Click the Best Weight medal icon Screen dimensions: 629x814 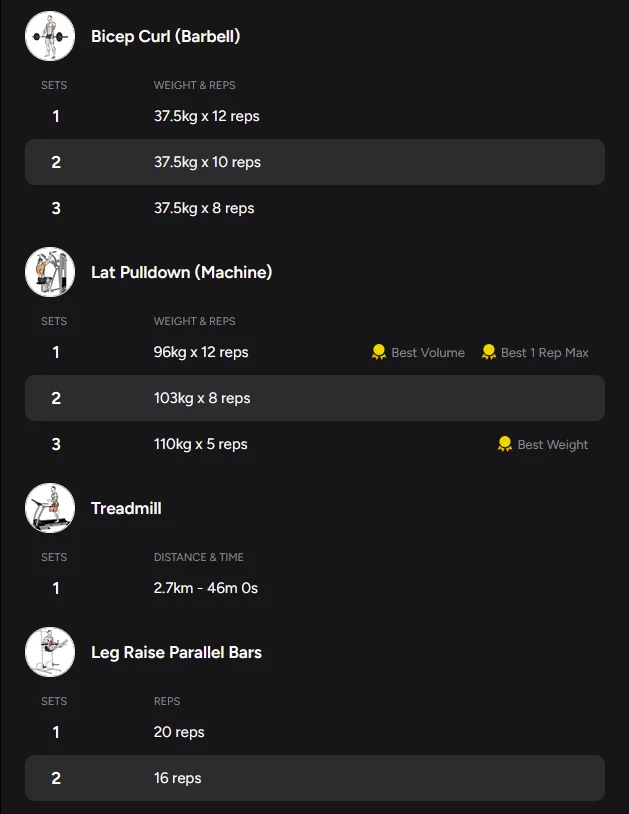[504, 444]
